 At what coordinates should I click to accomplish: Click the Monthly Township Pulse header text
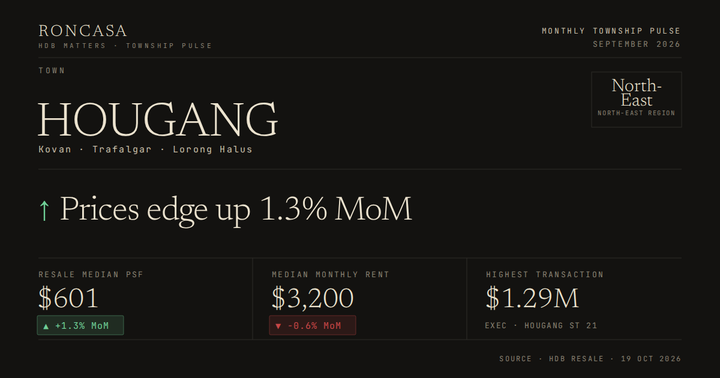coord(611,31)
